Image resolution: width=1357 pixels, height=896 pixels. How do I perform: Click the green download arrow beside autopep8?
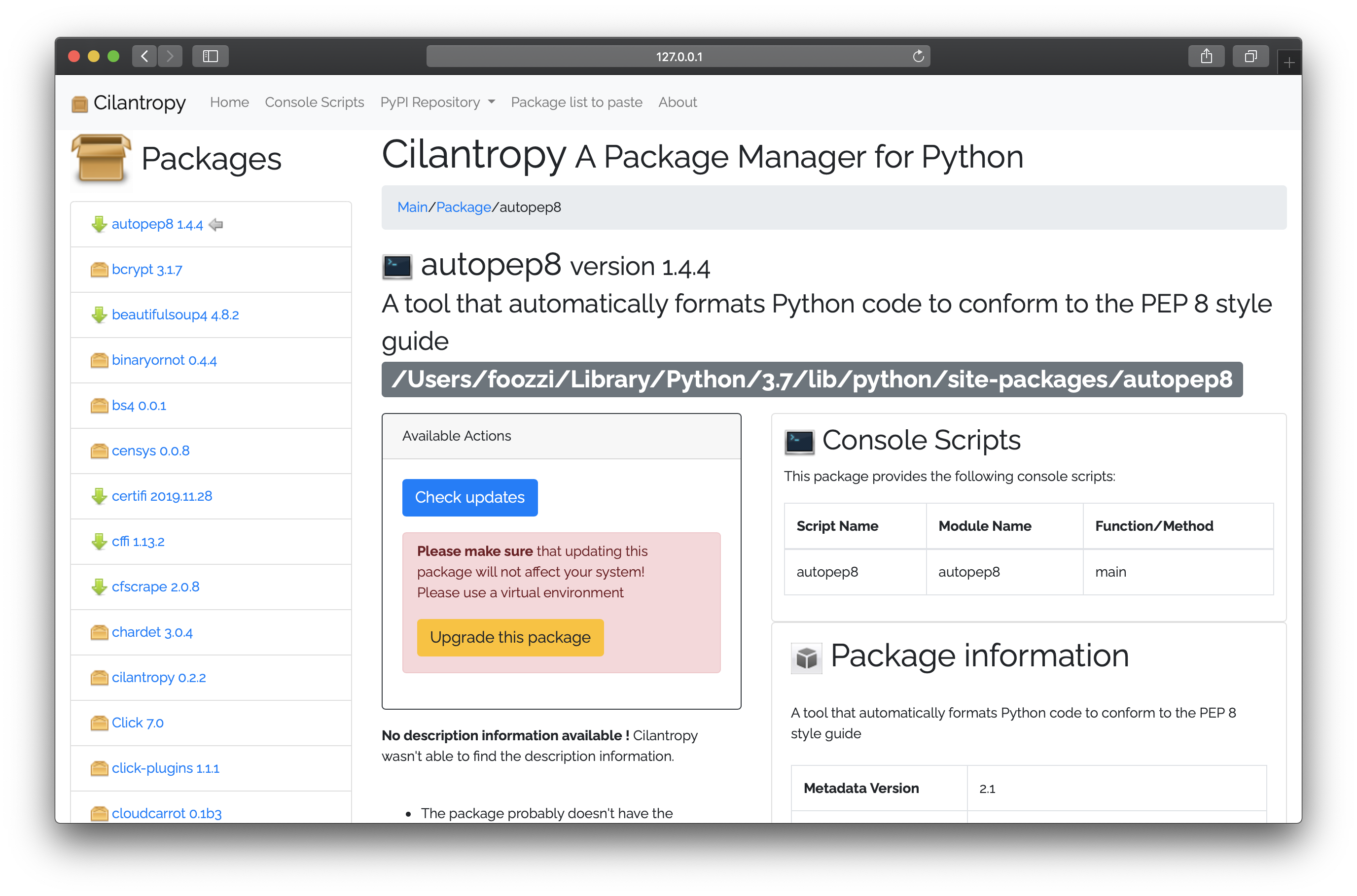point(99,224)
